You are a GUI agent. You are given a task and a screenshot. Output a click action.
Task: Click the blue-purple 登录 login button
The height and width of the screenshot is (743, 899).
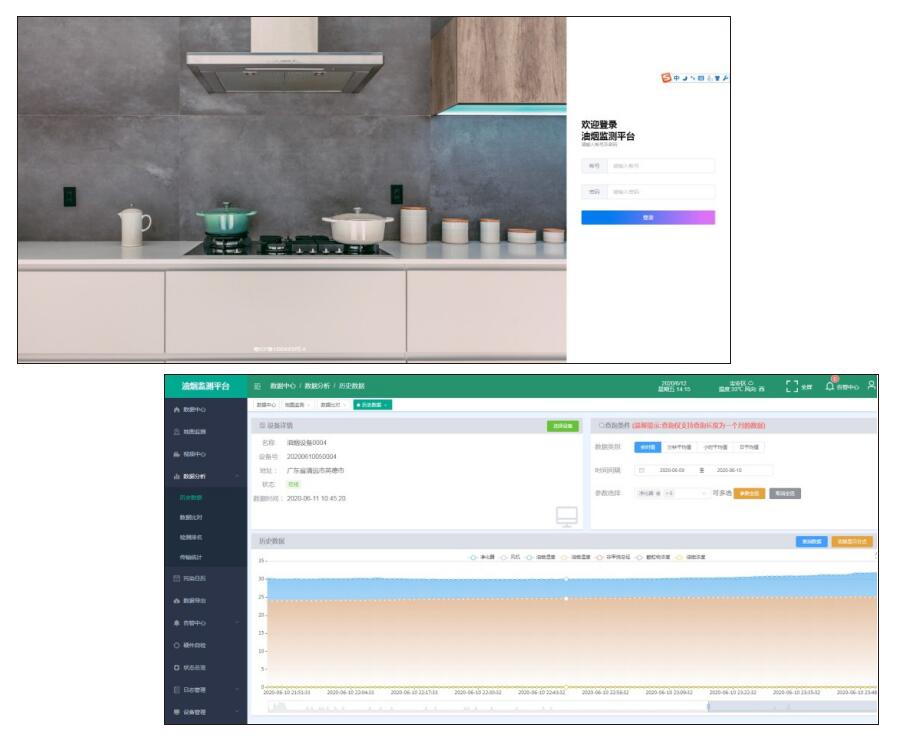tap(648, 217)
